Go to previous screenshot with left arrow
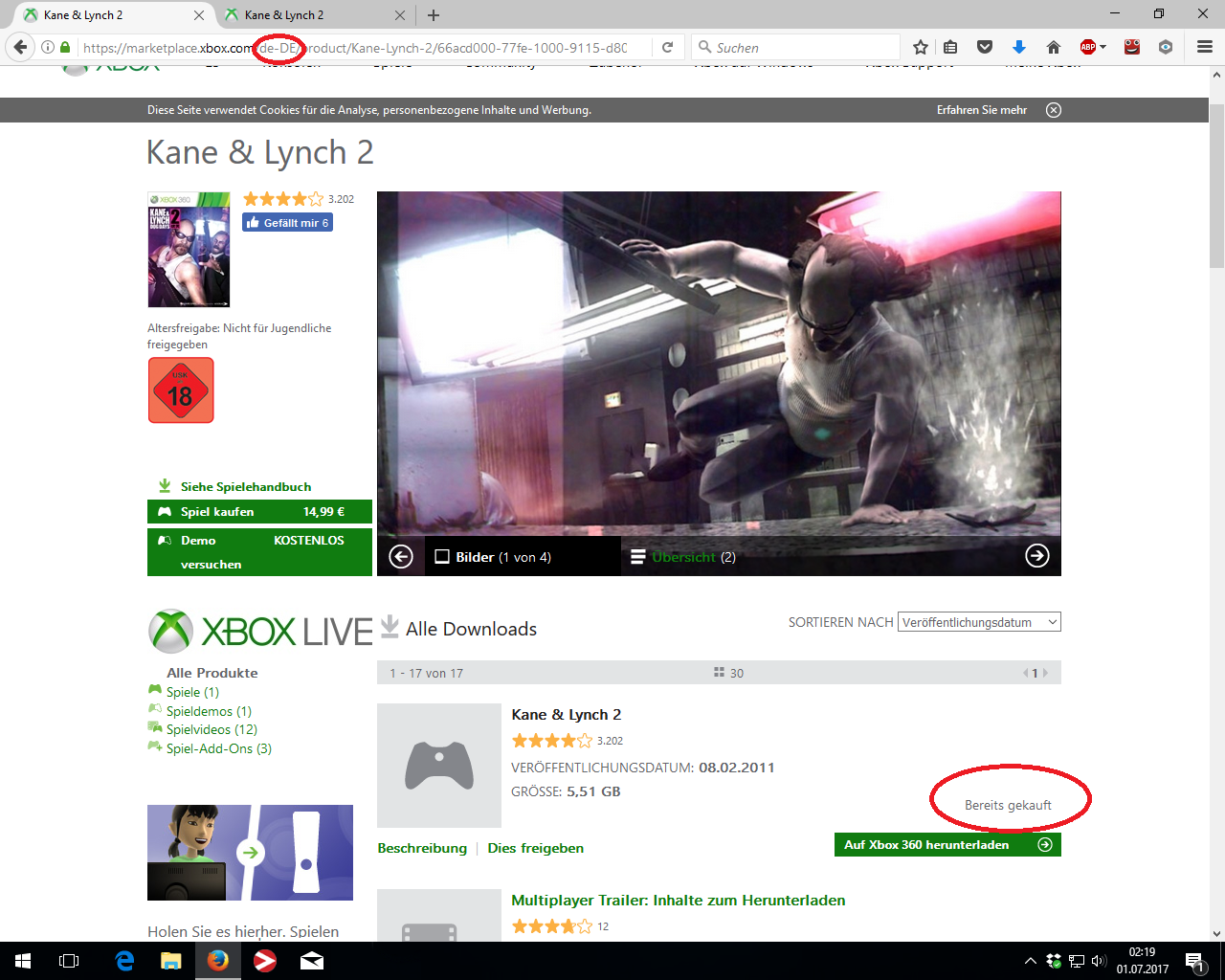1225x980 pixels. (401, 556)
